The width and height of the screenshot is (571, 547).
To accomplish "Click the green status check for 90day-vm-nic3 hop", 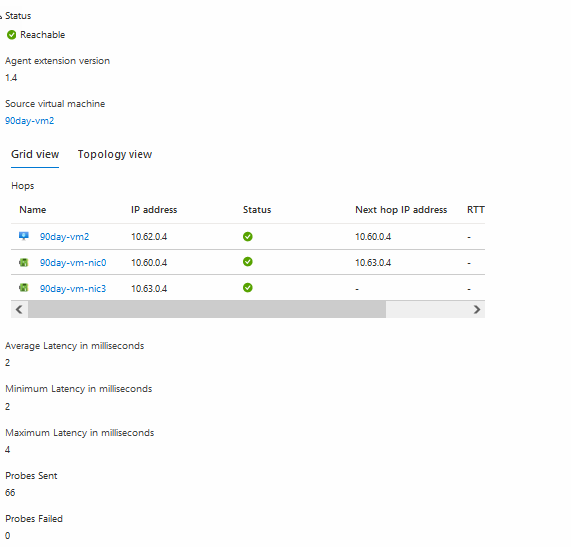I will pos(248,288).
